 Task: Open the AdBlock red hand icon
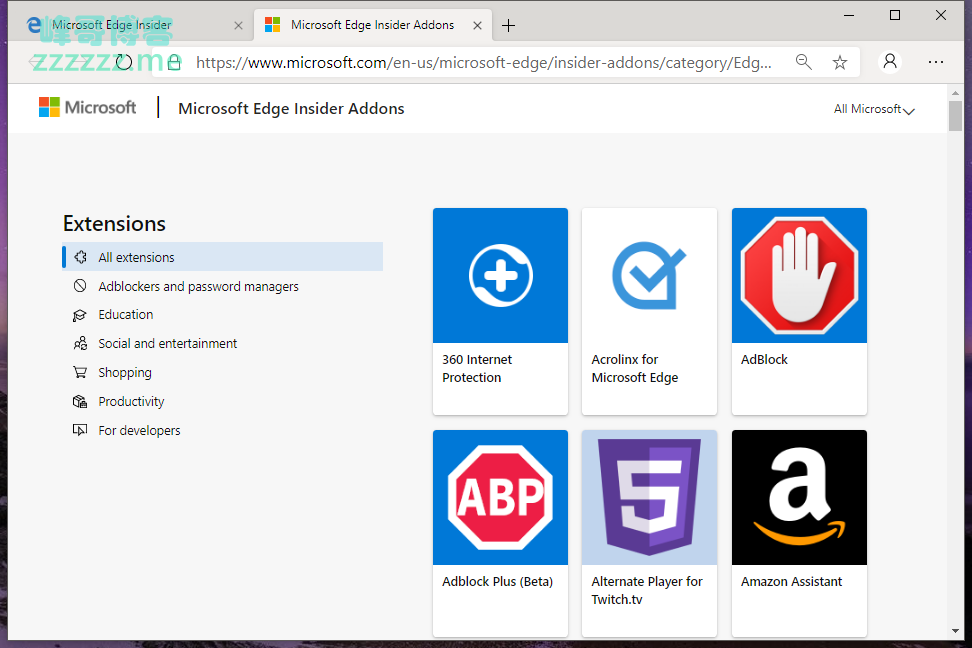point(799,275)
